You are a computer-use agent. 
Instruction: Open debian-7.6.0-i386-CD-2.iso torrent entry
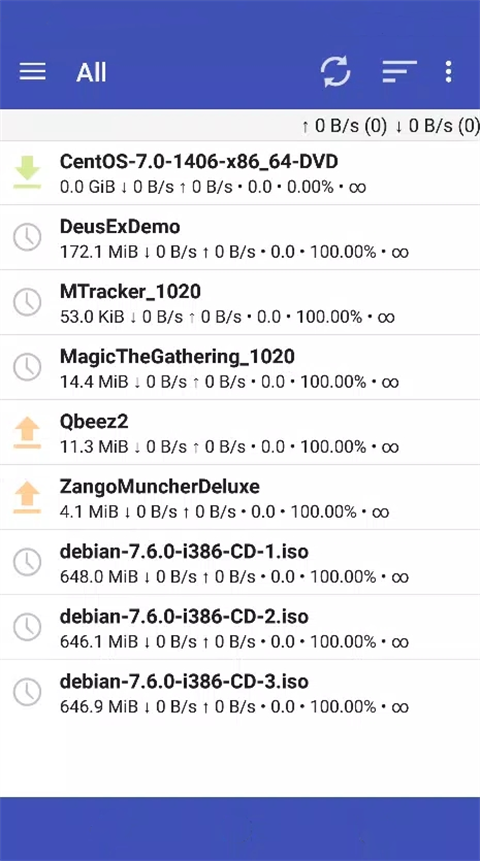pos(240,628)
